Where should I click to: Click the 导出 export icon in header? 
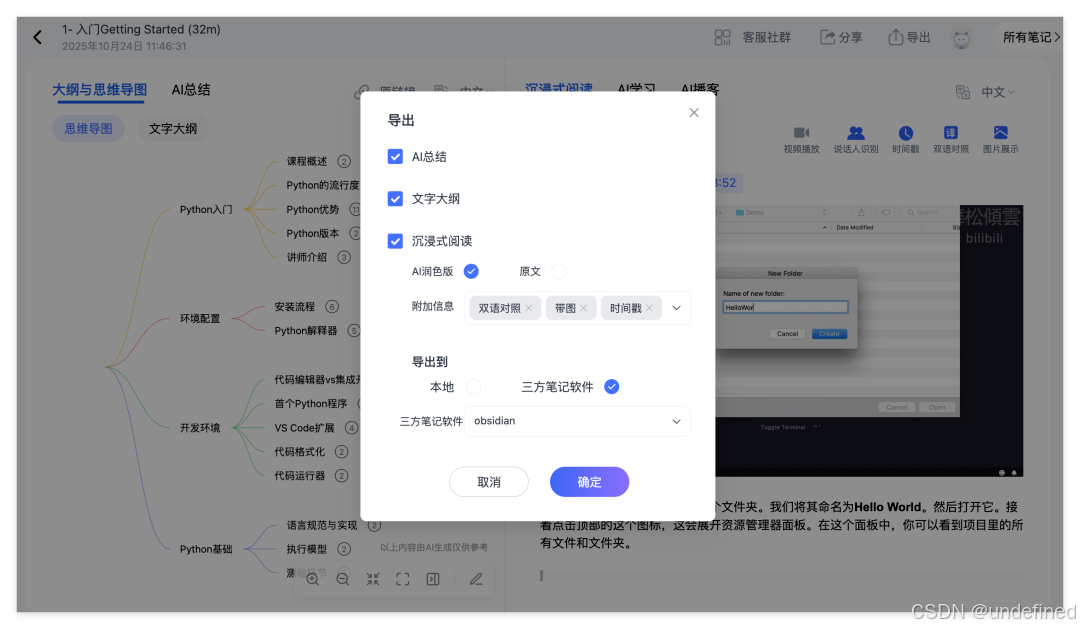[895, 37]
